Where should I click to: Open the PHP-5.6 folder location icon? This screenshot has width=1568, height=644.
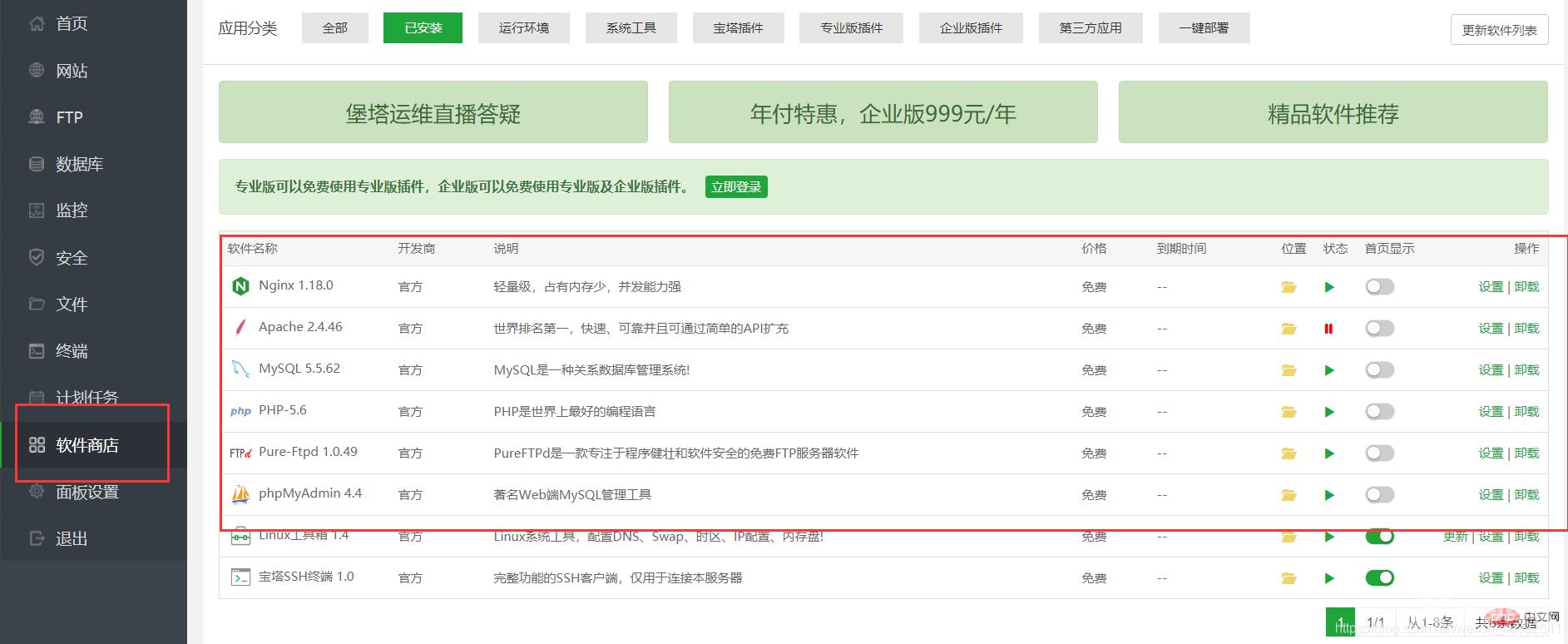pos(1289,412)
